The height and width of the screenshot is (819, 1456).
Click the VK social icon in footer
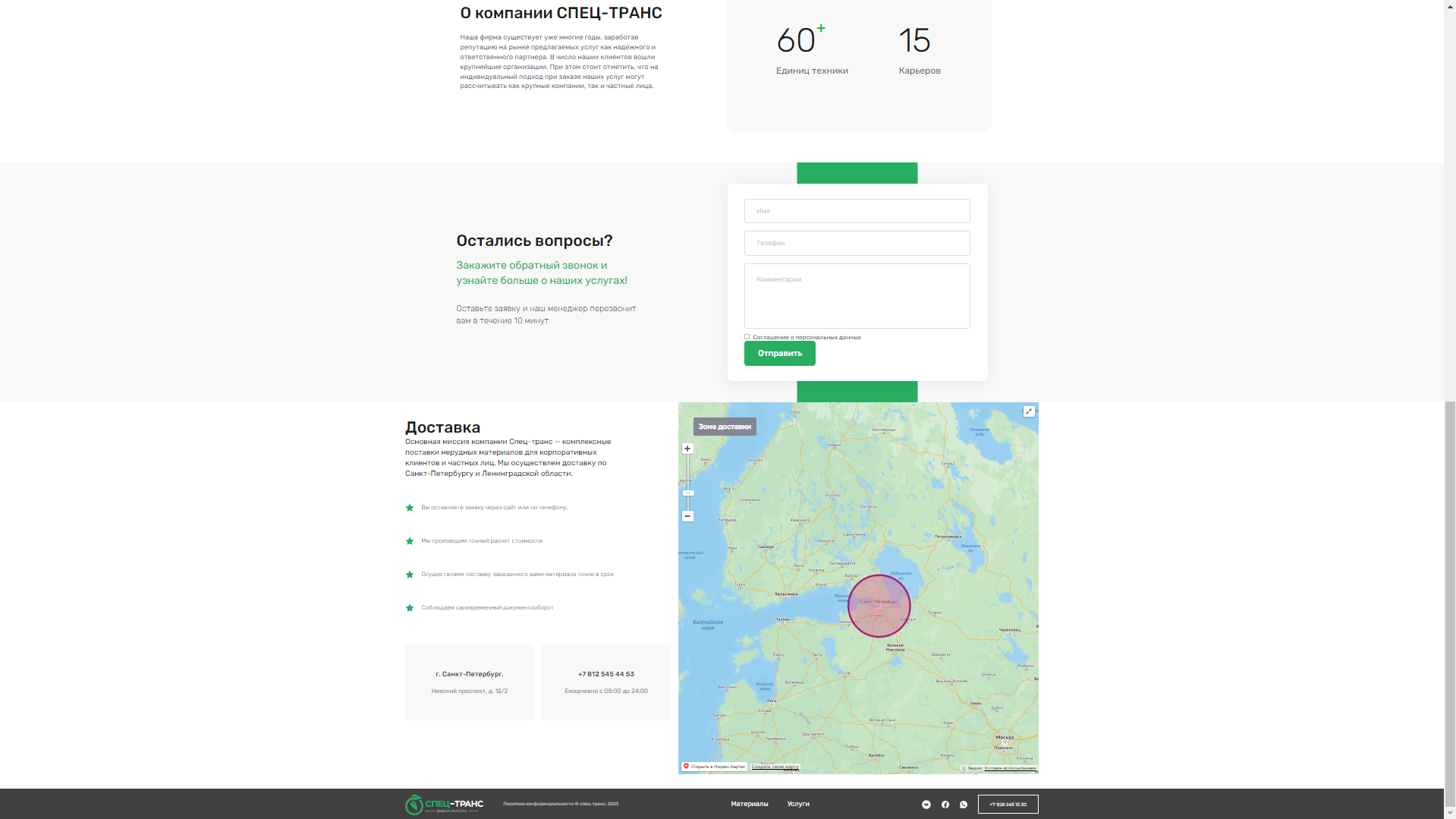click(926, 805)
